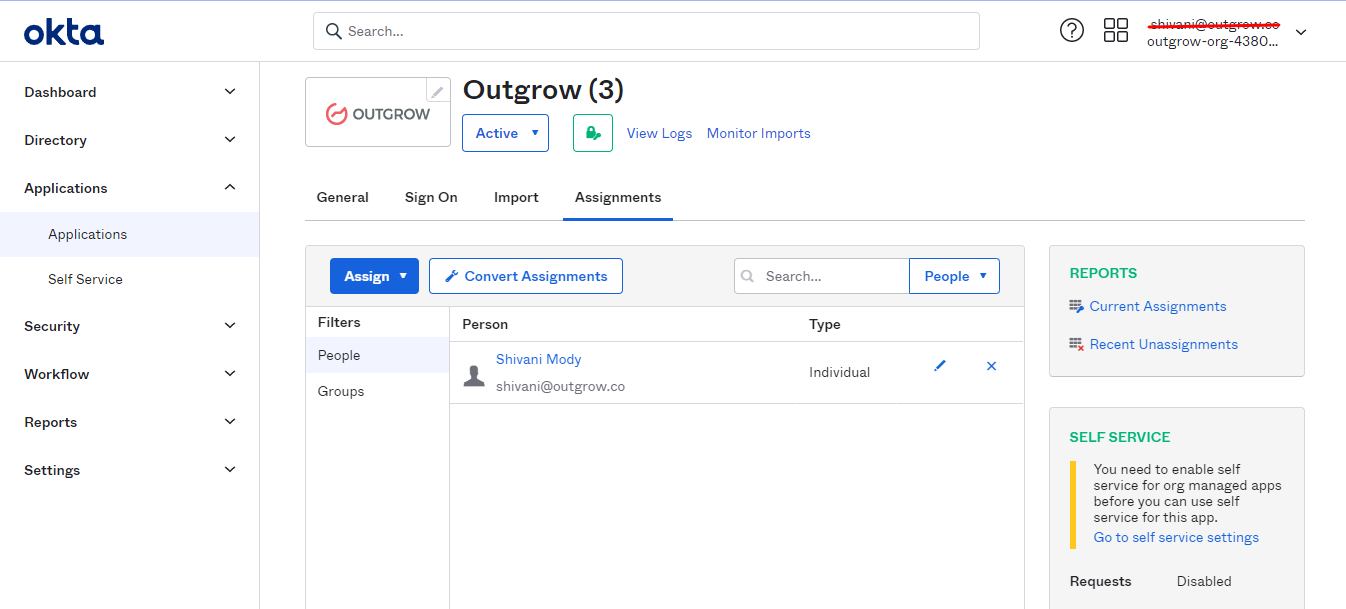The image size is (1346, 609).
Task: Open the Current Assignments report link
Action: tap(1158, 306)
